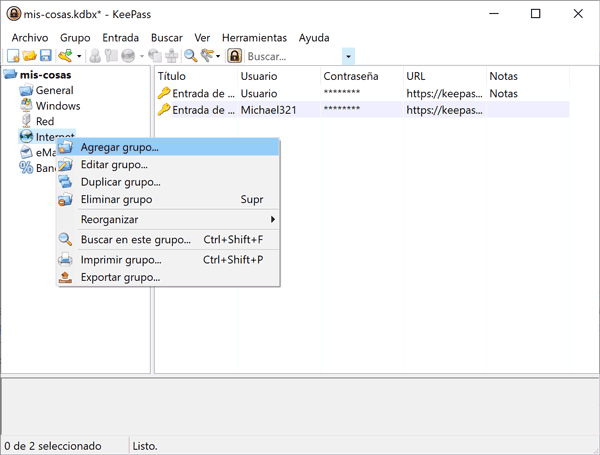The image size is (600, 455).
Task: Open the dropdown arrow beside the URL globe
Action: click(142, 56)
